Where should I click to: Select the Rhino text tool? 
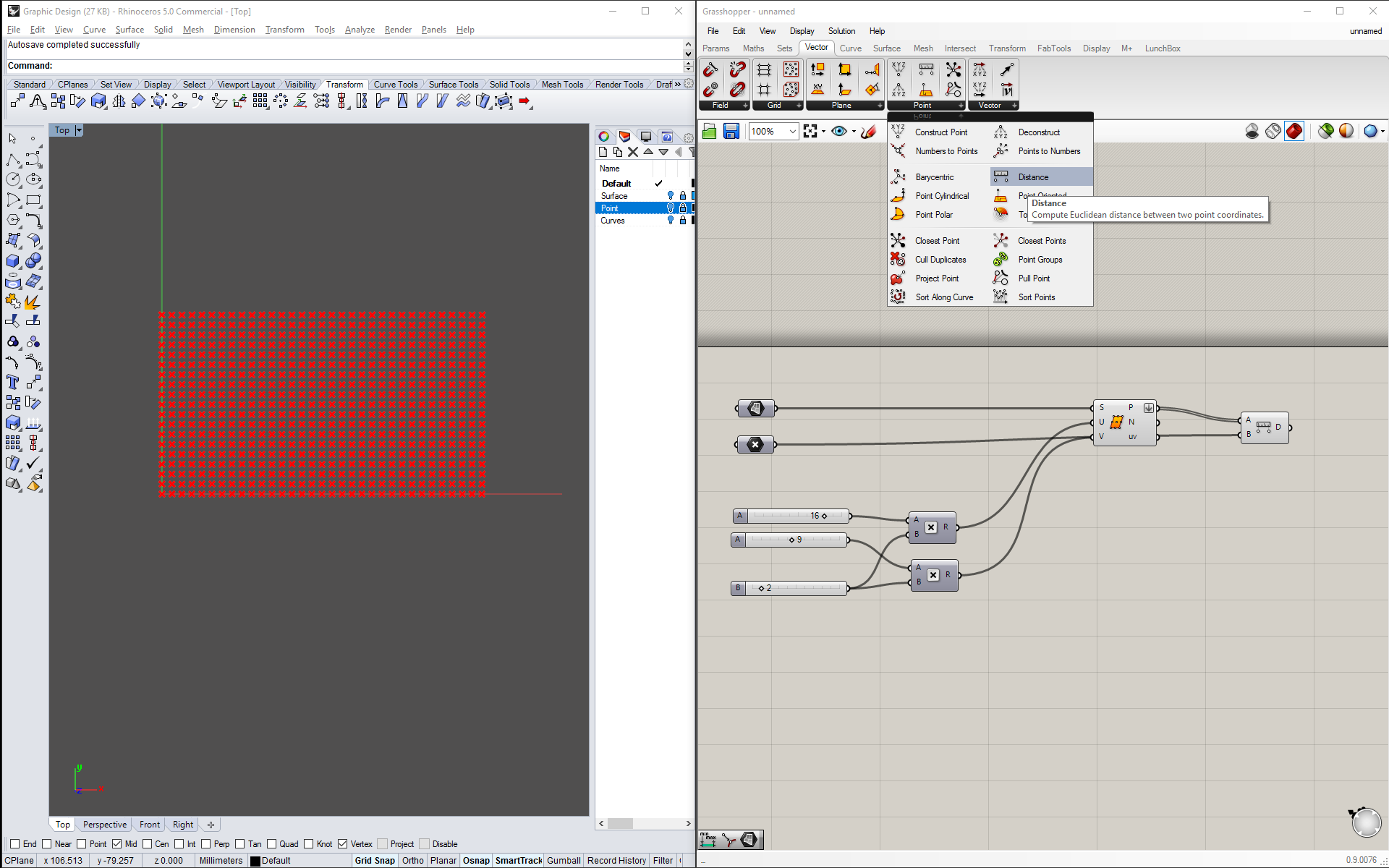tap(12, 382)
